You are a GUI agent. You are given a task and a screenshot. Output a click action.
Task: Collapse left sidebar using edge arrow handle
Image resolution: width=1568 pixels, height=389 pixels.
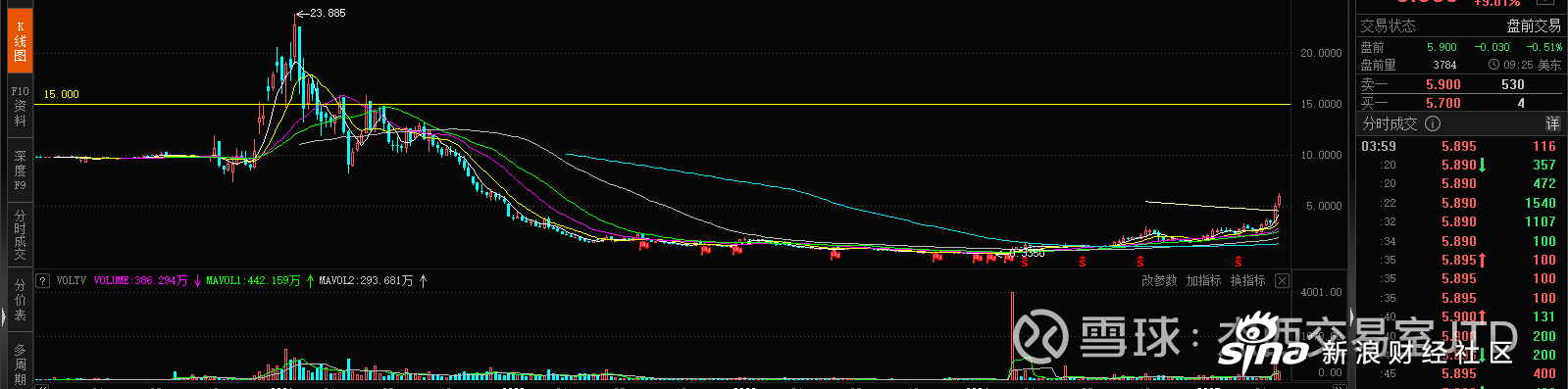pos(3,316)
